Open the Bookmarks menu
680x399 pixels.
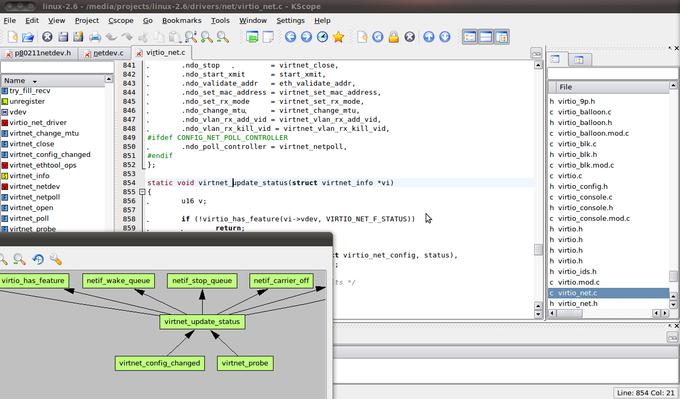point(181,20)
